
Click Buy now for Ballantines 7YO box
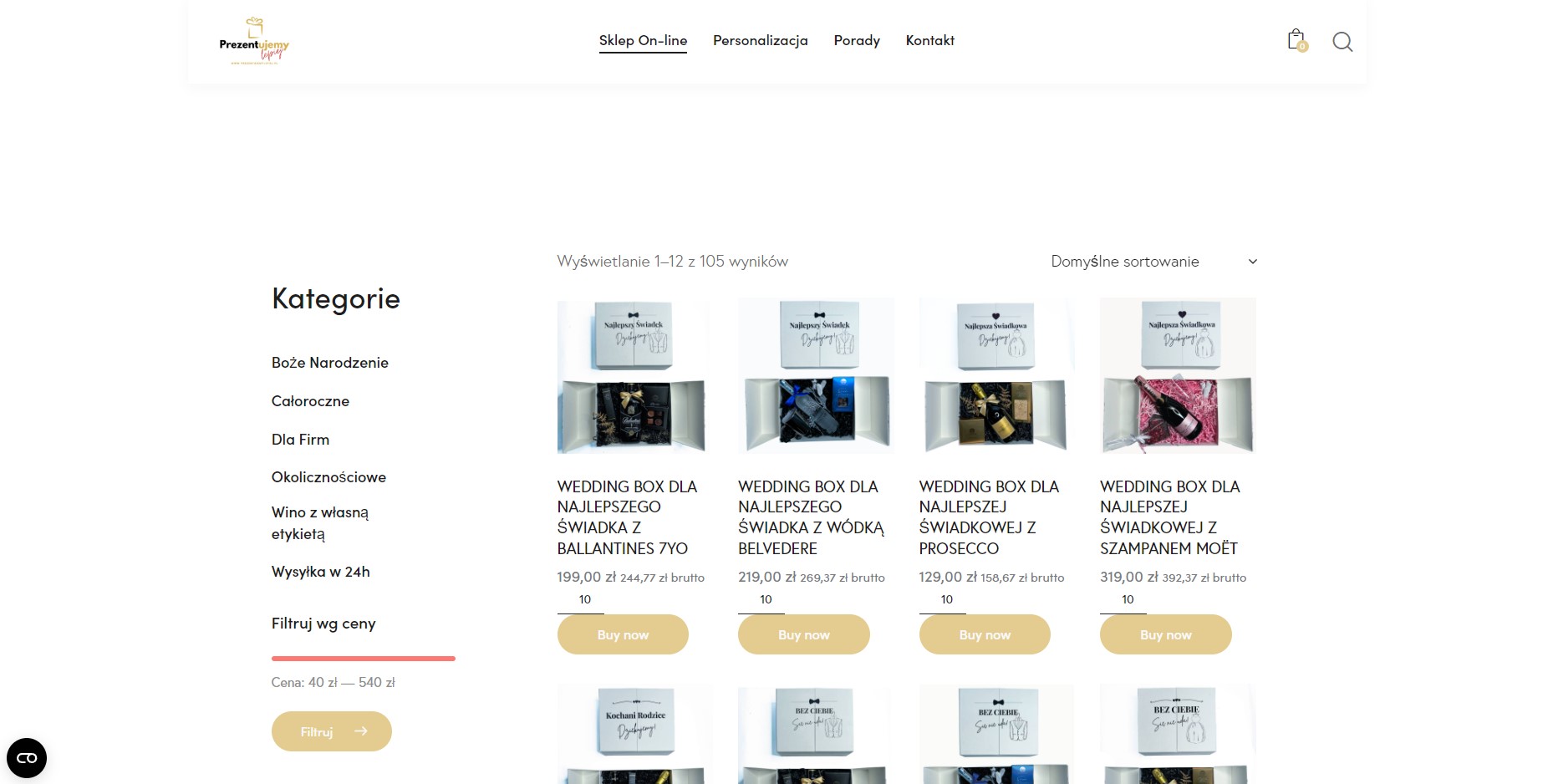(623, 634)
